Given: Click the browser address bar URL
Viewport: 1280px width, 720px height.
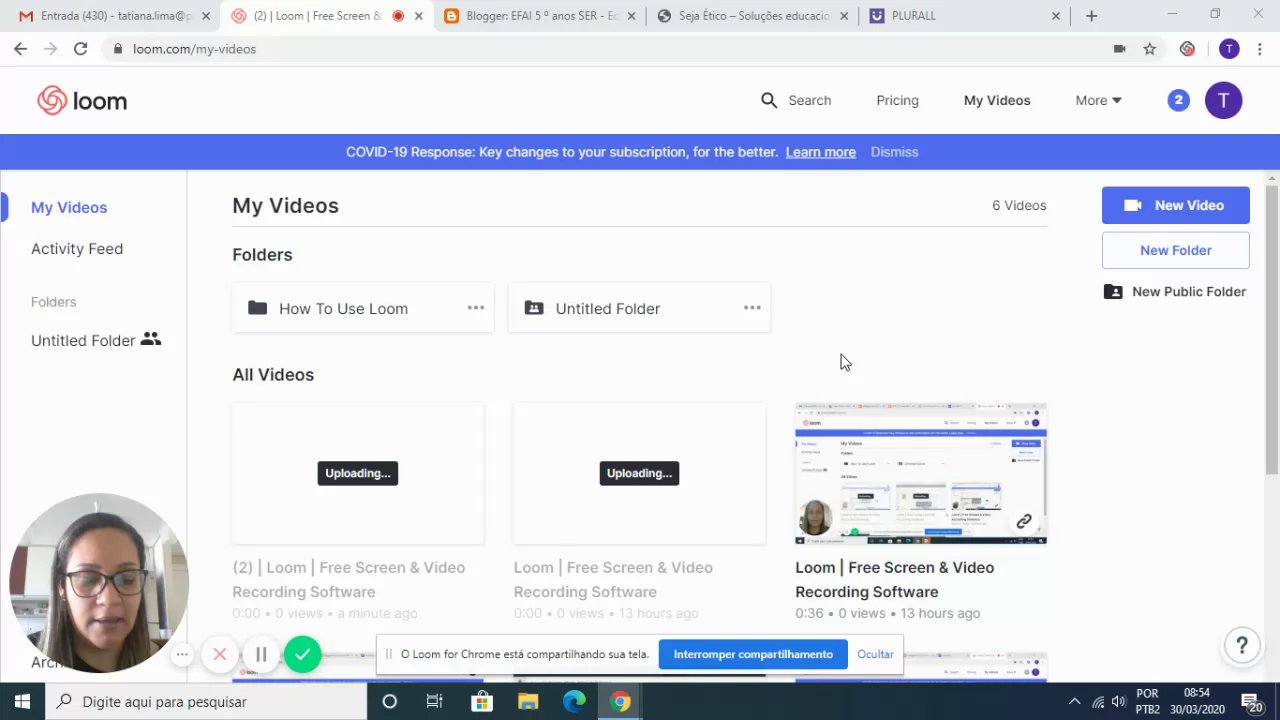Looking at the screenshot, I should coord(194,49).
